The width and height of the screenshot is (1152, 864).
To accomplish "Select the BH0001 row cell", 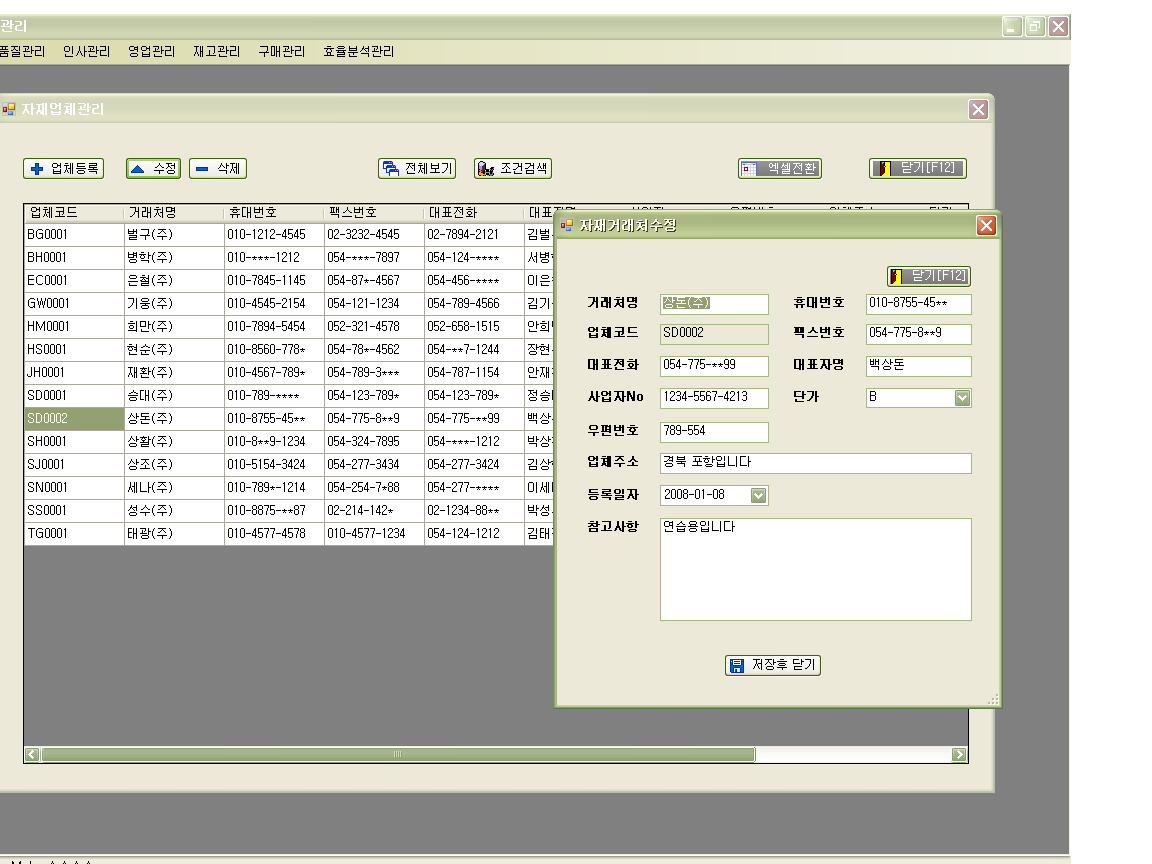I will pyautogui.click(x=74, y=258).
